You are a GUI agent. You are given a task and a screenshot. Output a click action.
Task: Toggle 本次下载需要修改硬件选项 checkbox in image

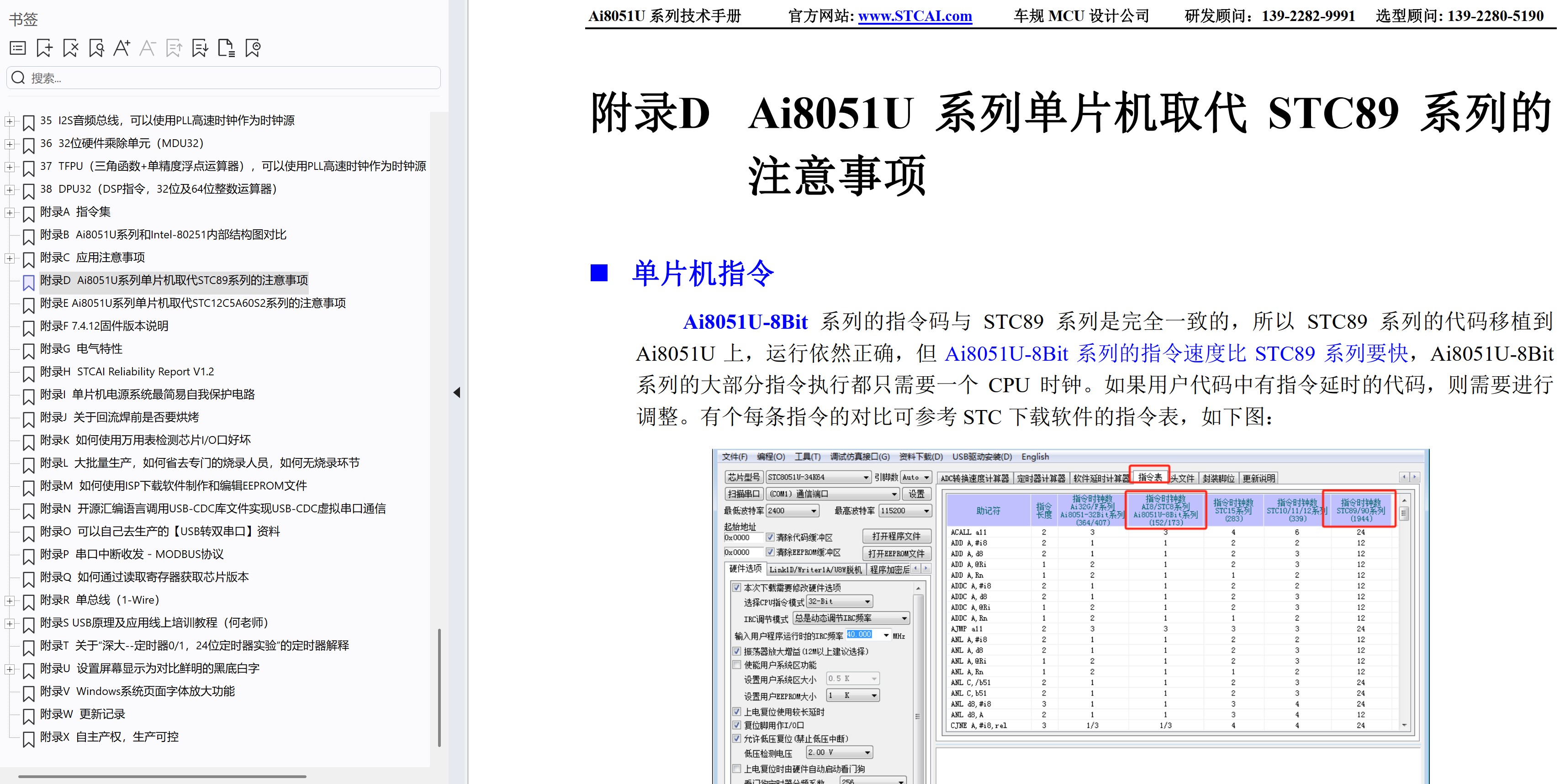[736, 587]
